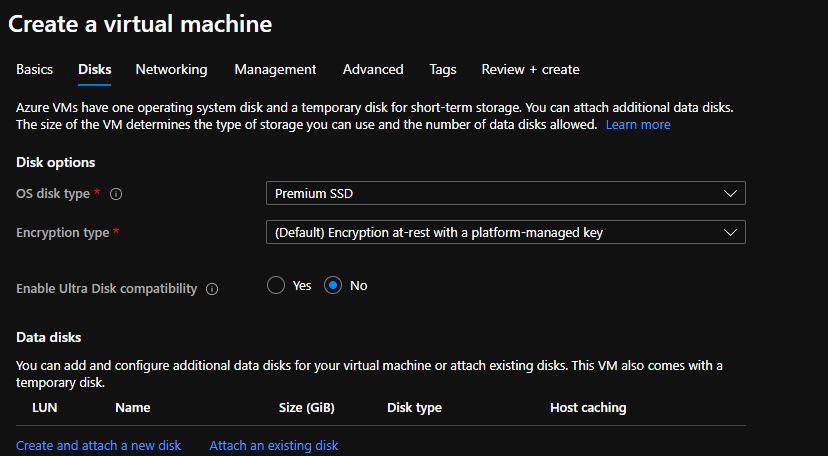Go to the Management tab
828x456 pixels.
coord(275,69)
